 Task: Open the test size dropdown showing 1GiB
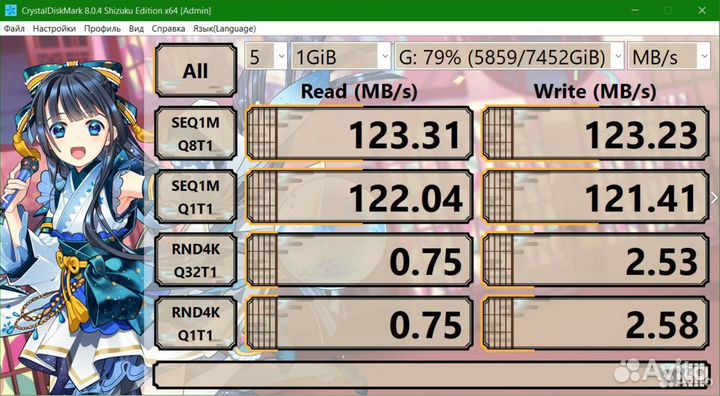tap(341, 57)
